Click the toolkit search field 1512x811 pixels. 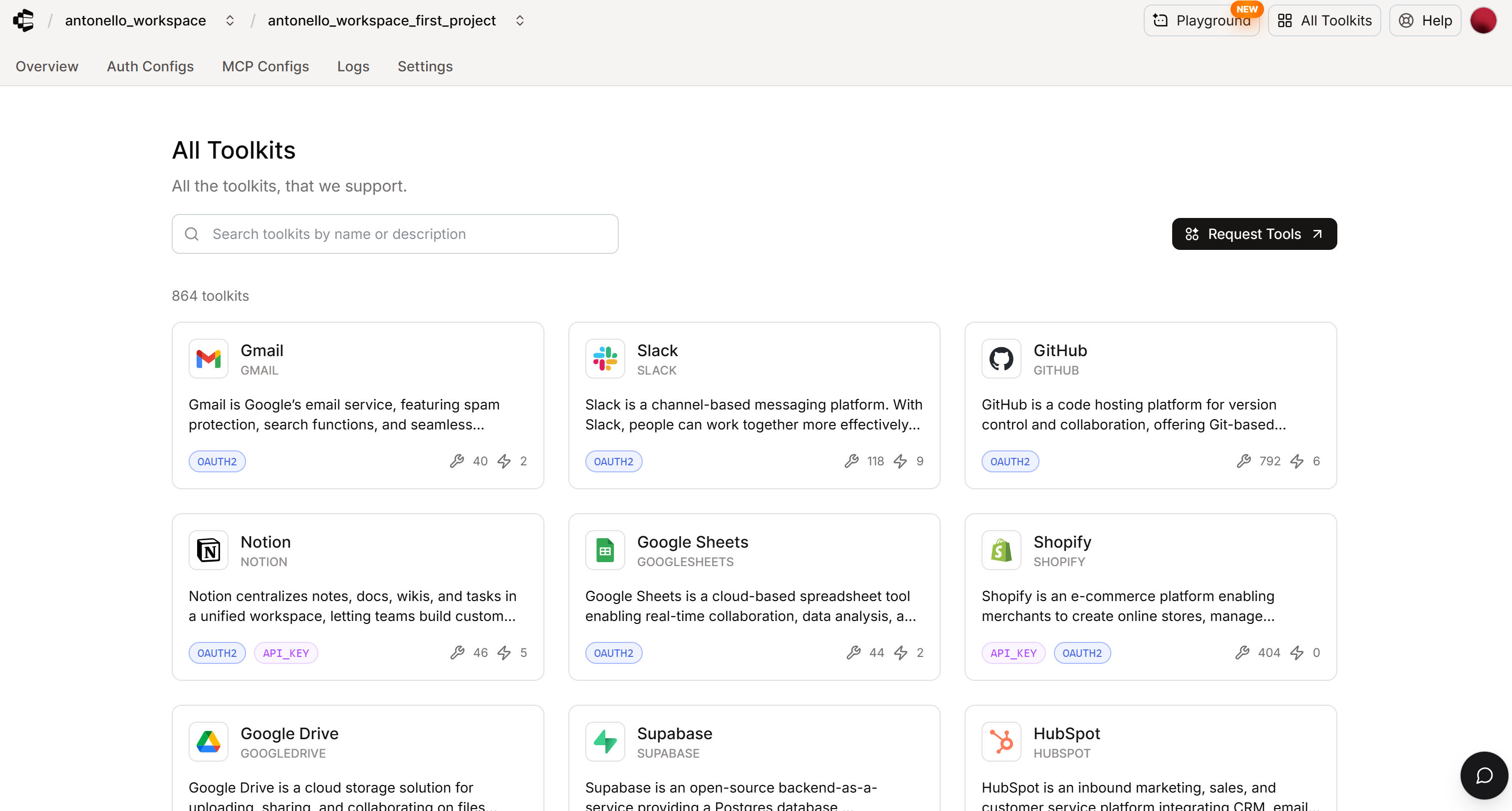coord(394,233)
